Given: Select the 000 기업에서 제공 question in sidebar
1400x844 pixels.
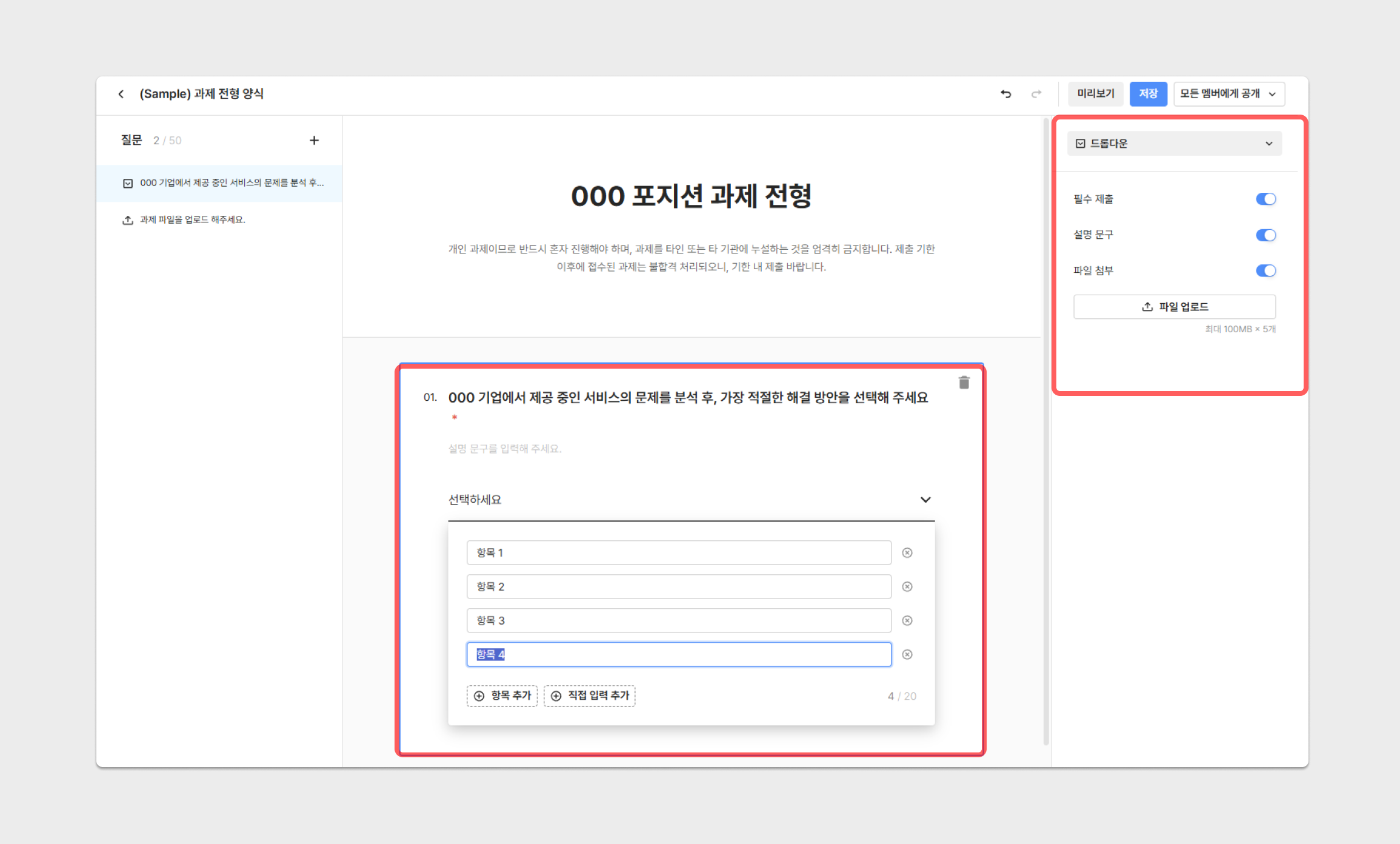Looking at the screenshot, I should 232,183.
